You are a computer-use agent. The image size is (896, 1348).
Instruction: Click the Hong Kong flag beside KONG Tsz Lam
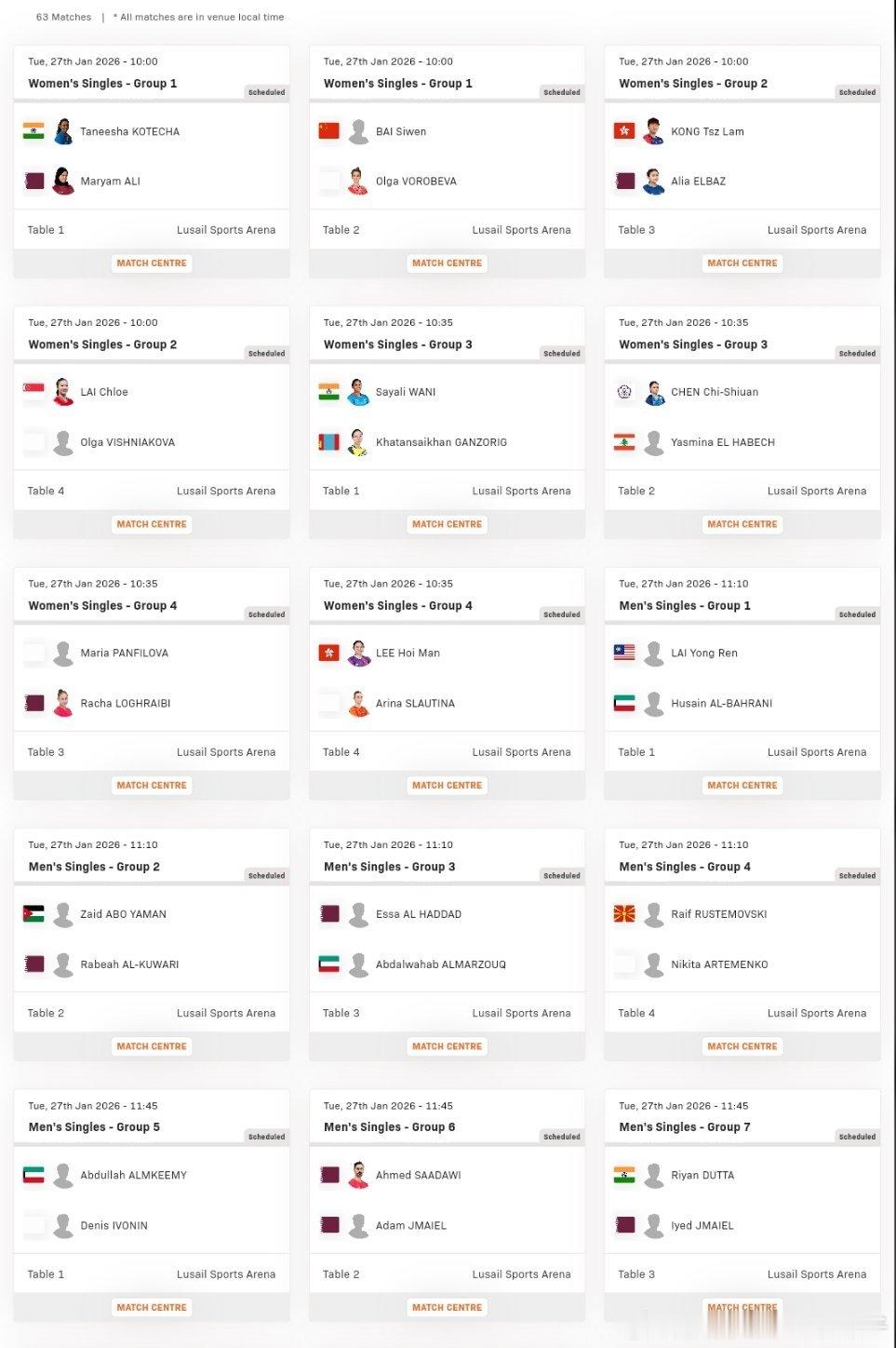[624, 131]
